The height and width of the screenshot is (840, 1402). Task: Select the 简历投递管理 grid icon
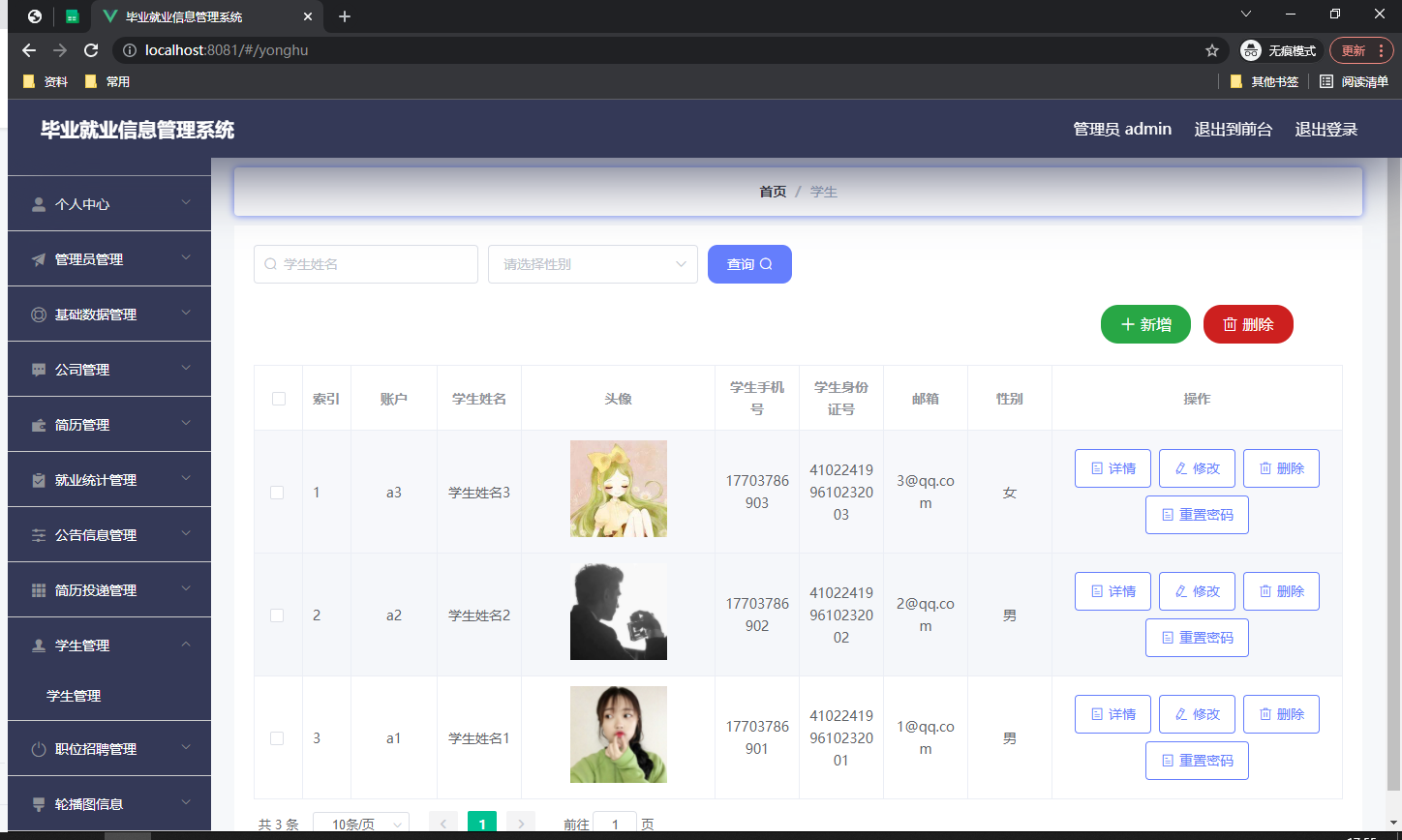pos(39,588)
